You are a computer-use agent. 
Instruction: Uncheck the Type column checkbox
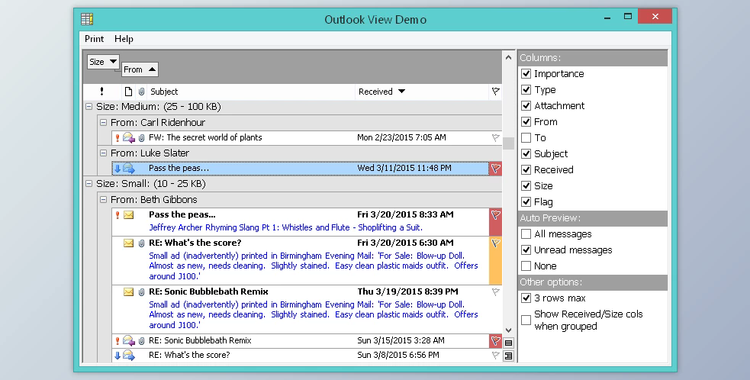[526, 89]
